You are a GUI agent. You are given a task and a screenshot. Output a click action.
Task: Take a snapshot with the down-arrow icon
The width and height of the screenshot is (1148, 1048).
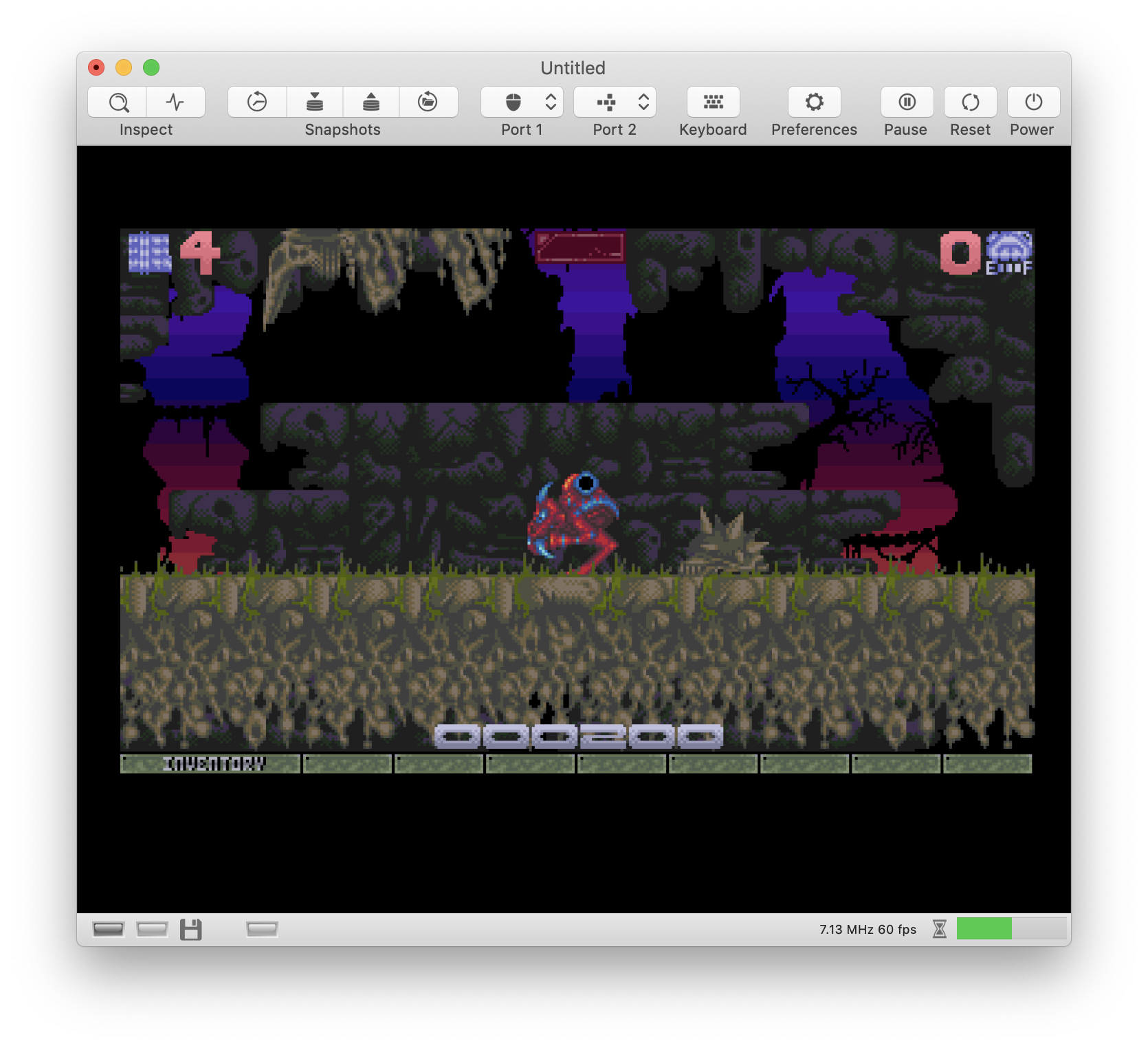coord(315,102)
